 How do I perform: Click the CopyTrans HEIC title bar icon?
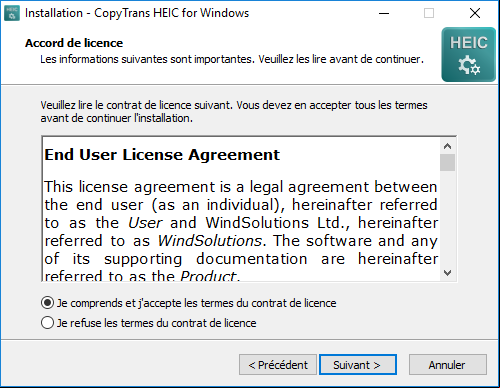(12, 13)
